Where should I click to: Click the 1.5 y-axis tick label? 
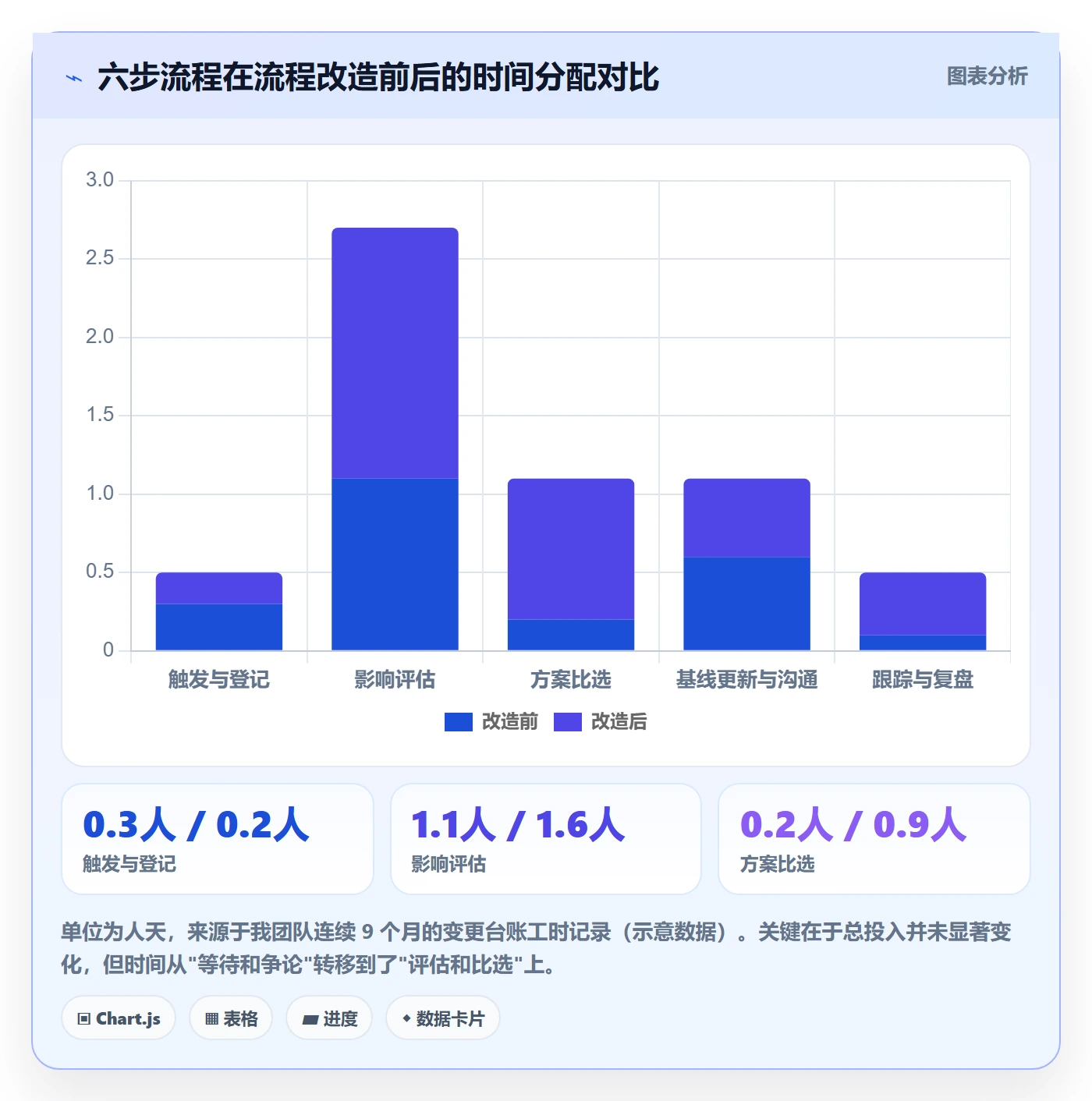(x=100, y=415)
